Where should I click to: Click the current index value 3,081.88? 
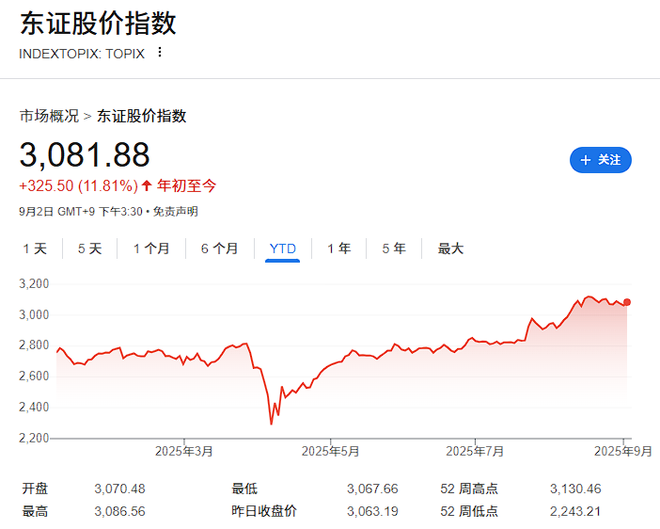(85, 155)
